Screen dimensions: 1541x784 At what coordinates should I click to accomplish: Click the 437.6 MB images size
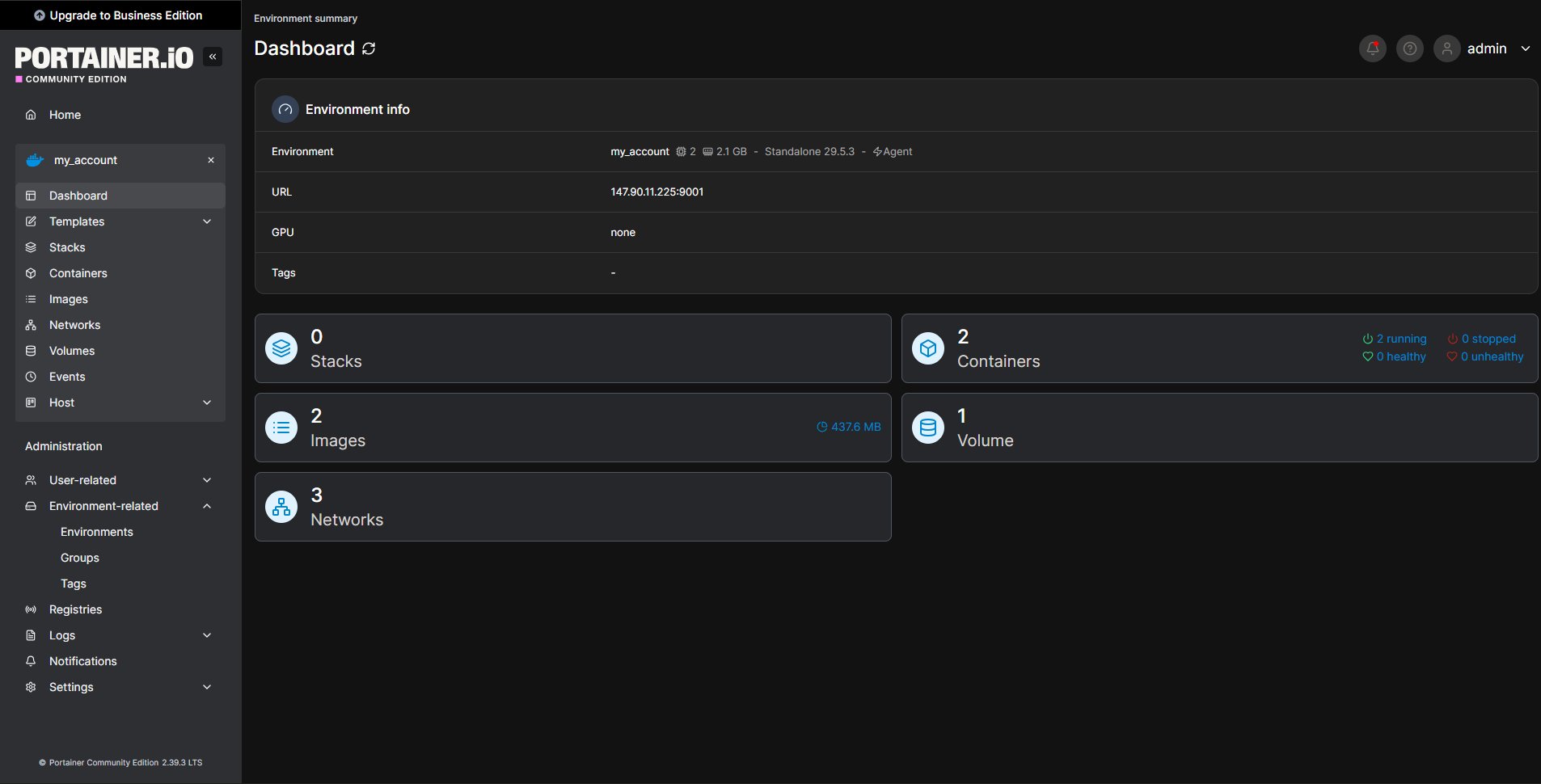click(x=849, y=427)
